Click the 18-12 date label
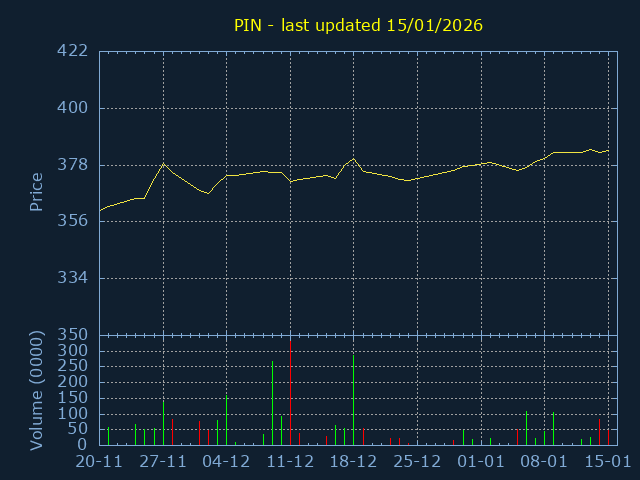640x480 pixels. click(353, 462)
